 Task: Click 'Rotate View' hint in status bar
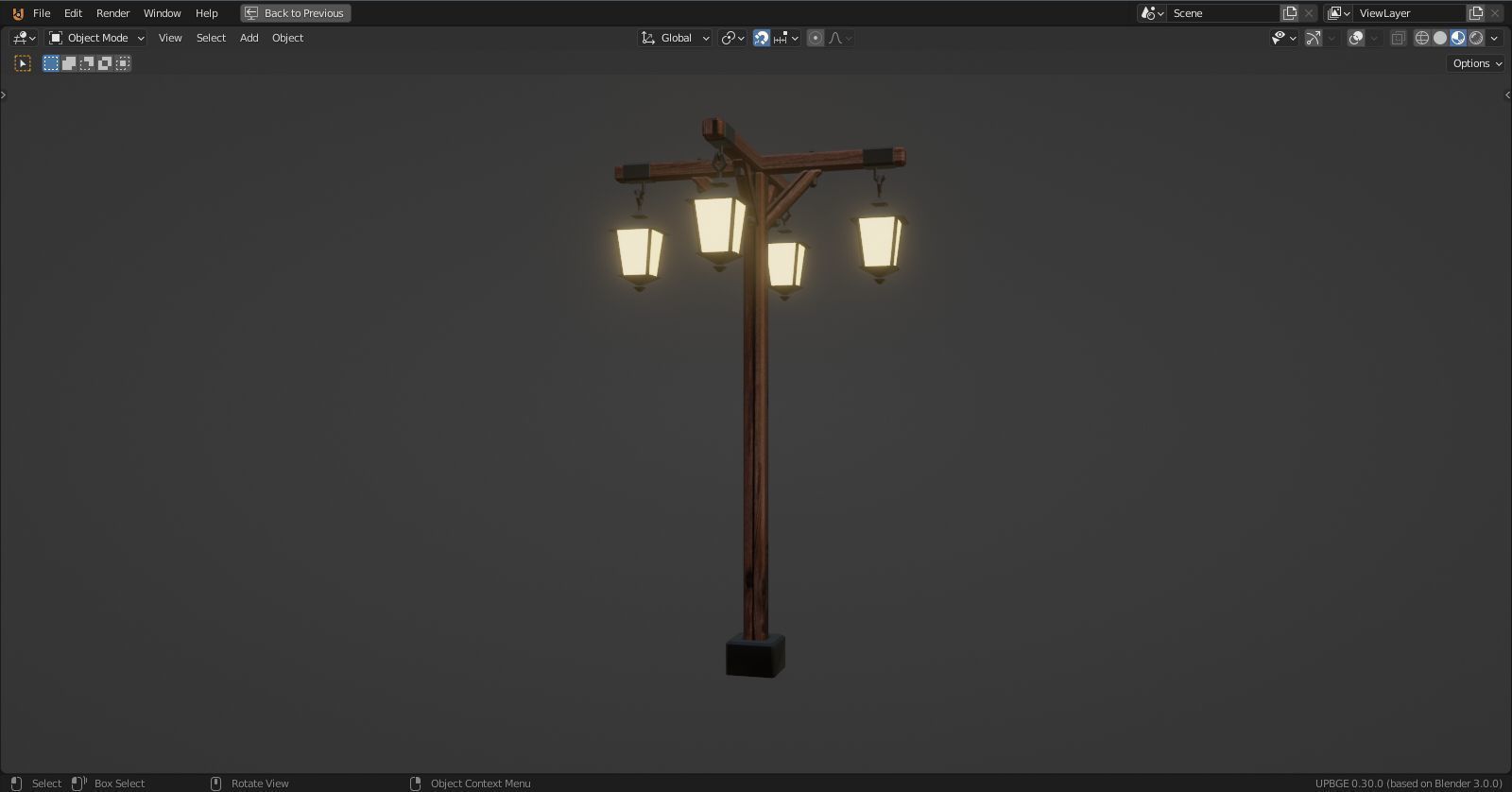(260, 783)
